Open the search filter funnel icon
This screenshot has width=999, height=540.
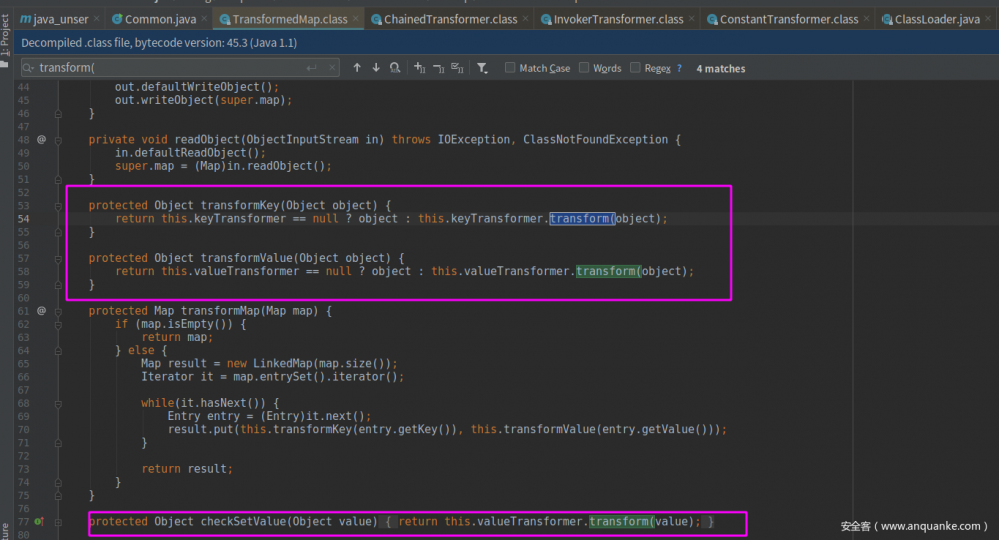[482, 68]
